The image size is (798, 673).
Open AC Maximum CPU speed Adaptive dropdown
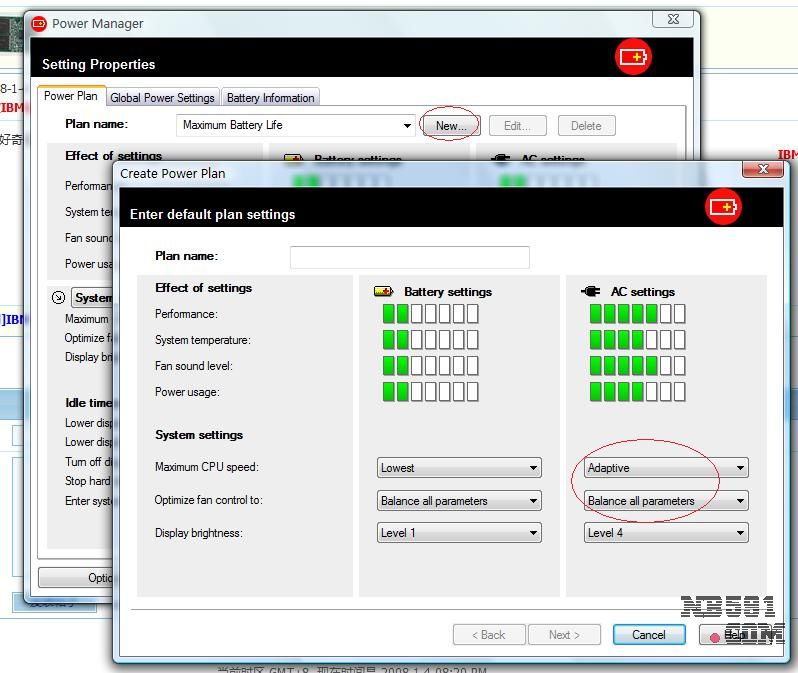666,468
